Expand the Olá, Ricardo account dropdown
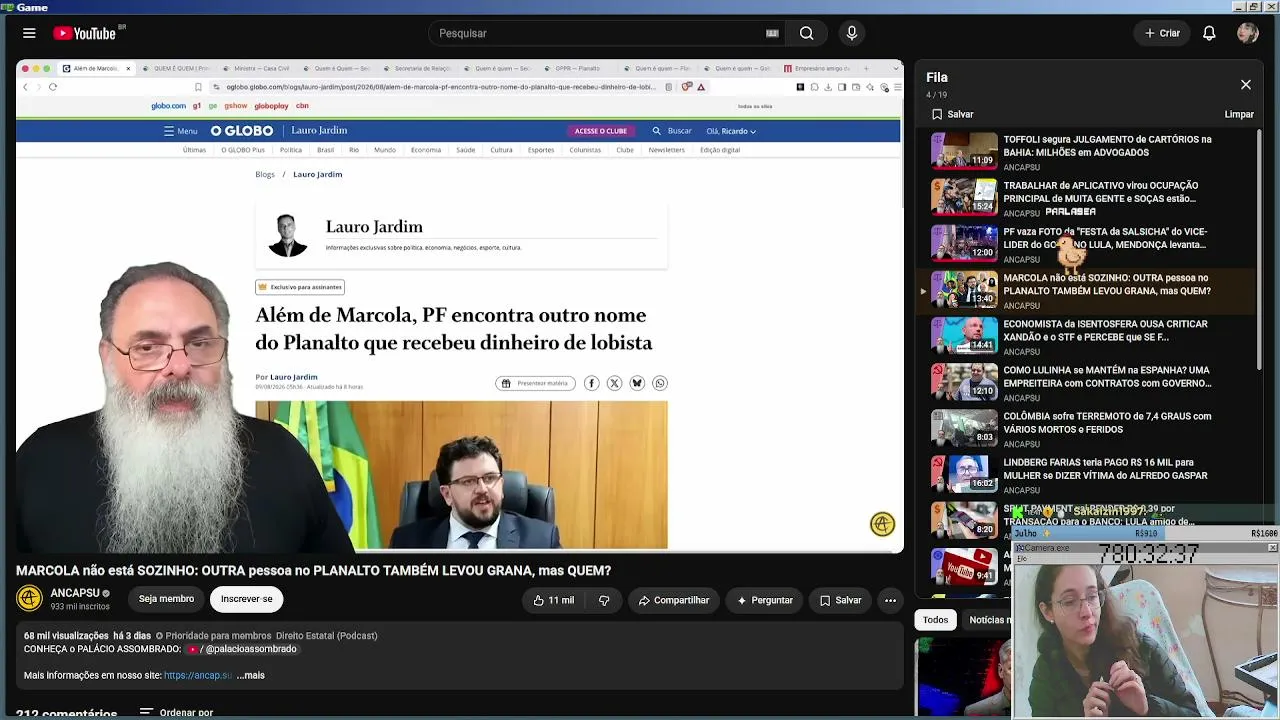This screenshot has height=720, width=1280. click(x=731, y=131)
